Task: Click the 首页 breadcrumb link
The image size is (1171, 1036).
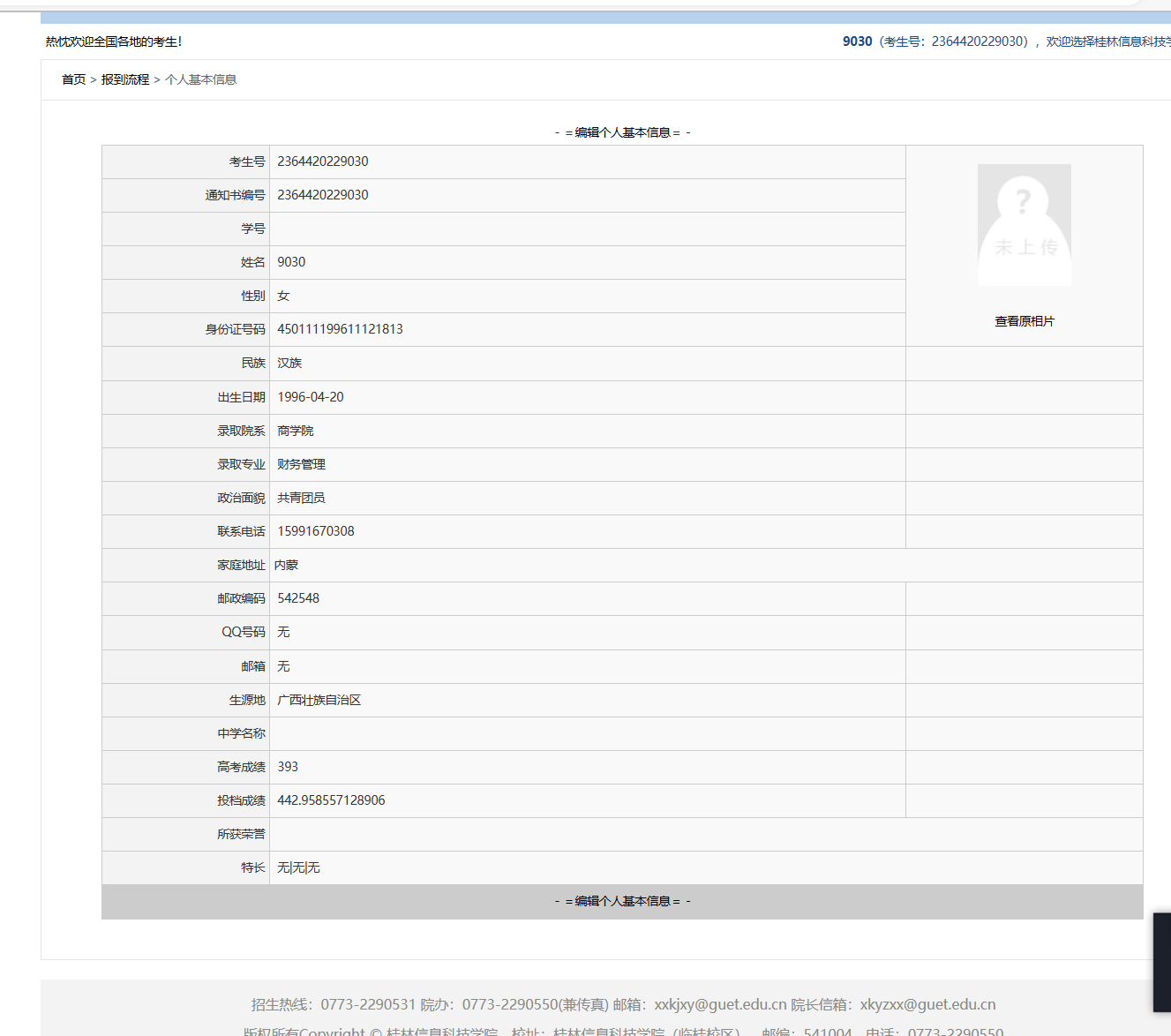Action: click(73, 79)
